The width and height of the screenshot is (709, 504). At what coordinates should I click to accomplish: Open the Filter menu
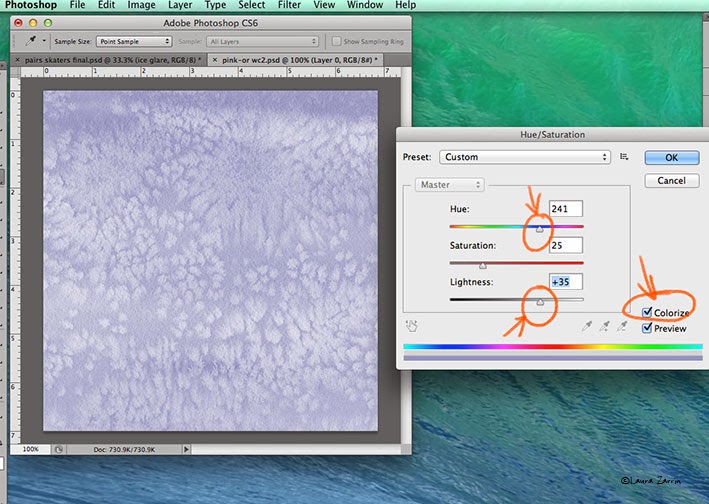click(289, 6)
